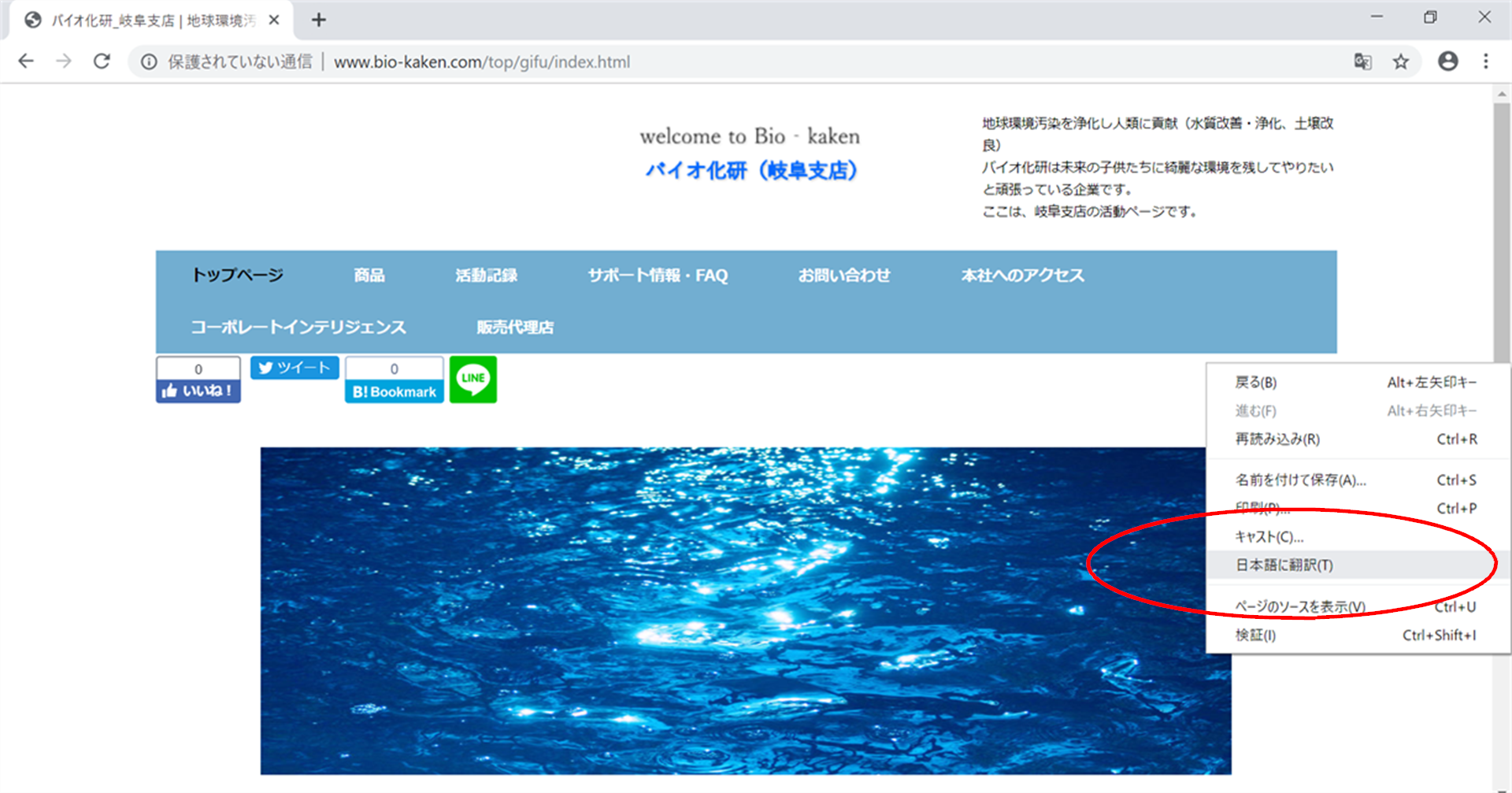The width and height of the screenshot is (1512, 793).
Task: Select ページのソースを表示(V) in context menu
Action: click(x=1358, y=606)
